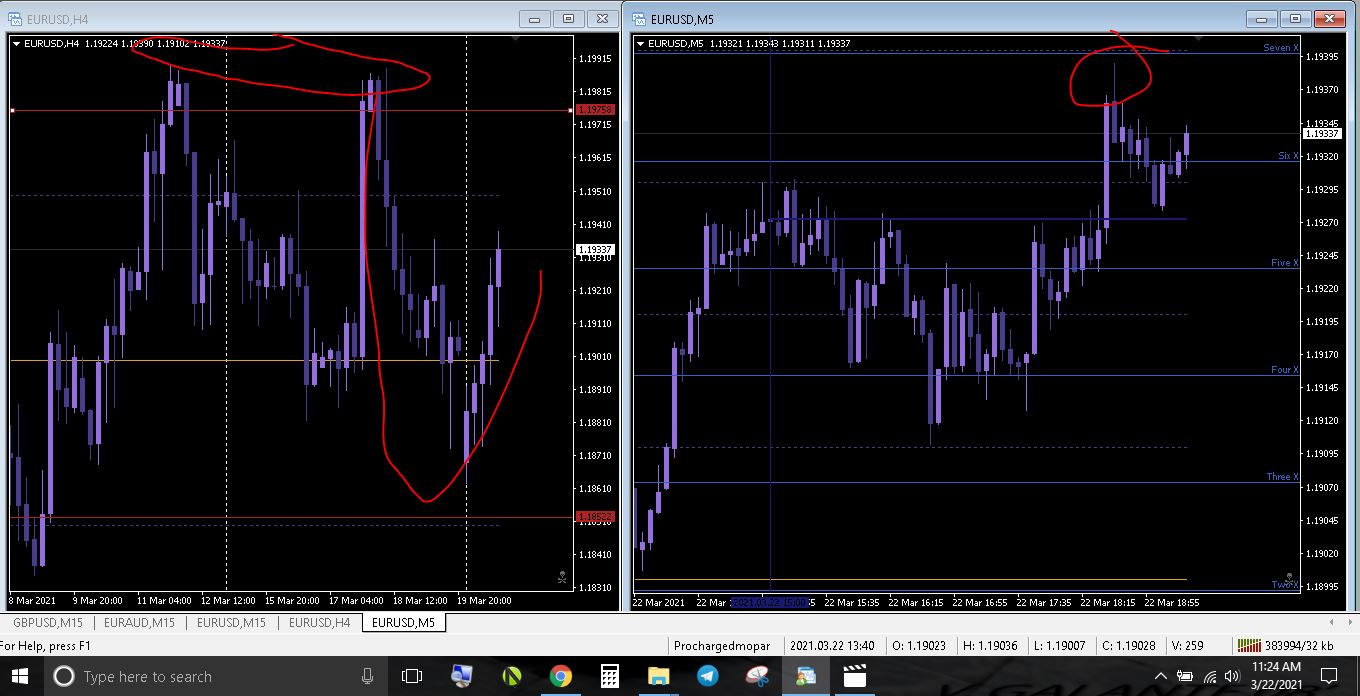Show hidden system tray icons
This screenshot has height=696, width=1360.
point(1161,677)
